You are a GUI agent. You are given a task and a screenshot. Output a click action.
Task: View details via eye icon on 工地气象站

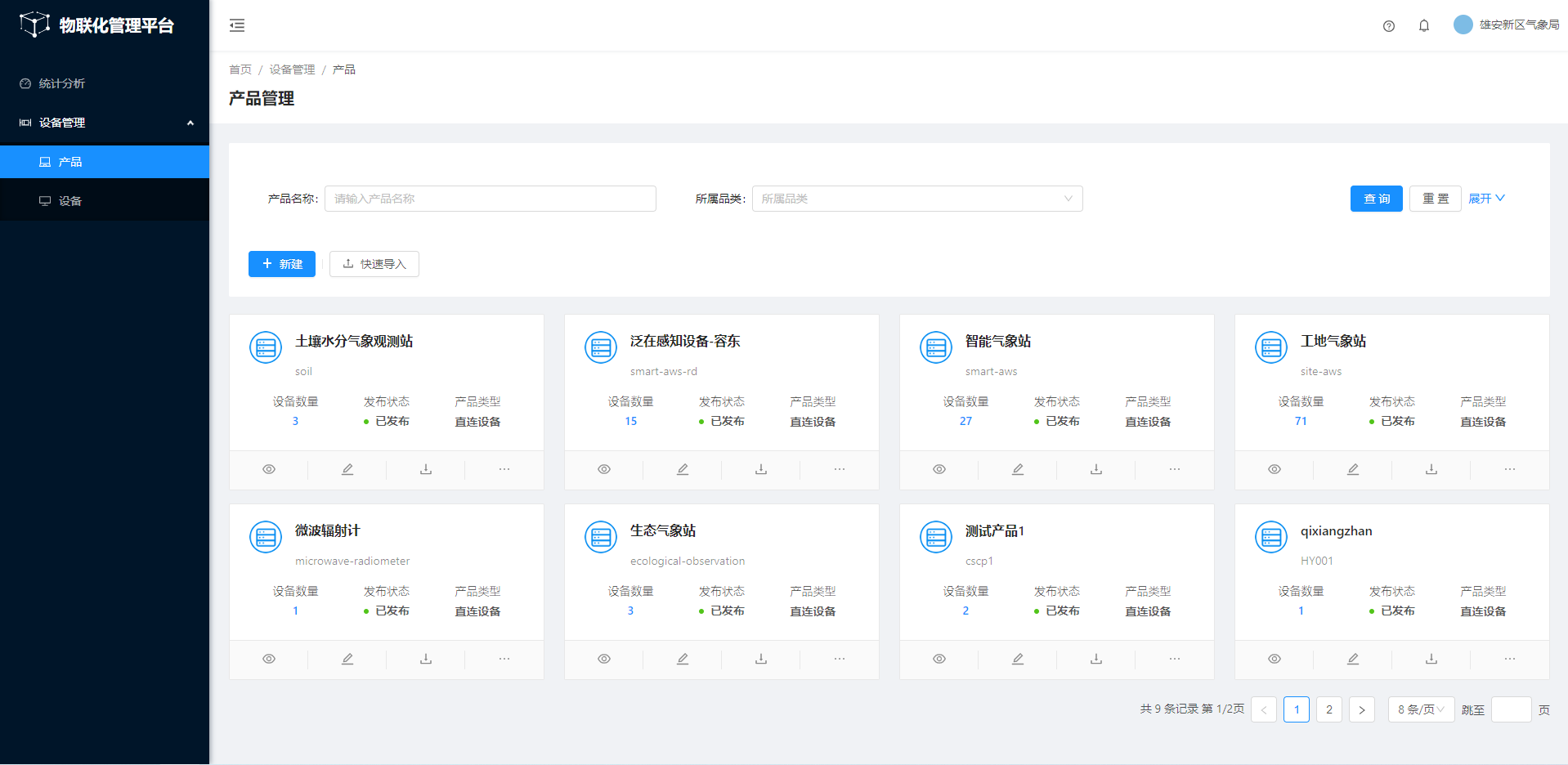1275,469
